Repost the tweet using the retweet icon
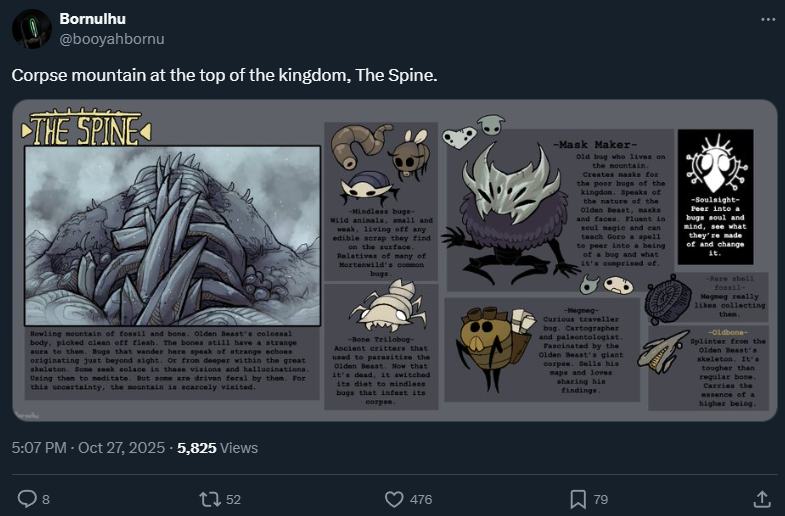 211,497
